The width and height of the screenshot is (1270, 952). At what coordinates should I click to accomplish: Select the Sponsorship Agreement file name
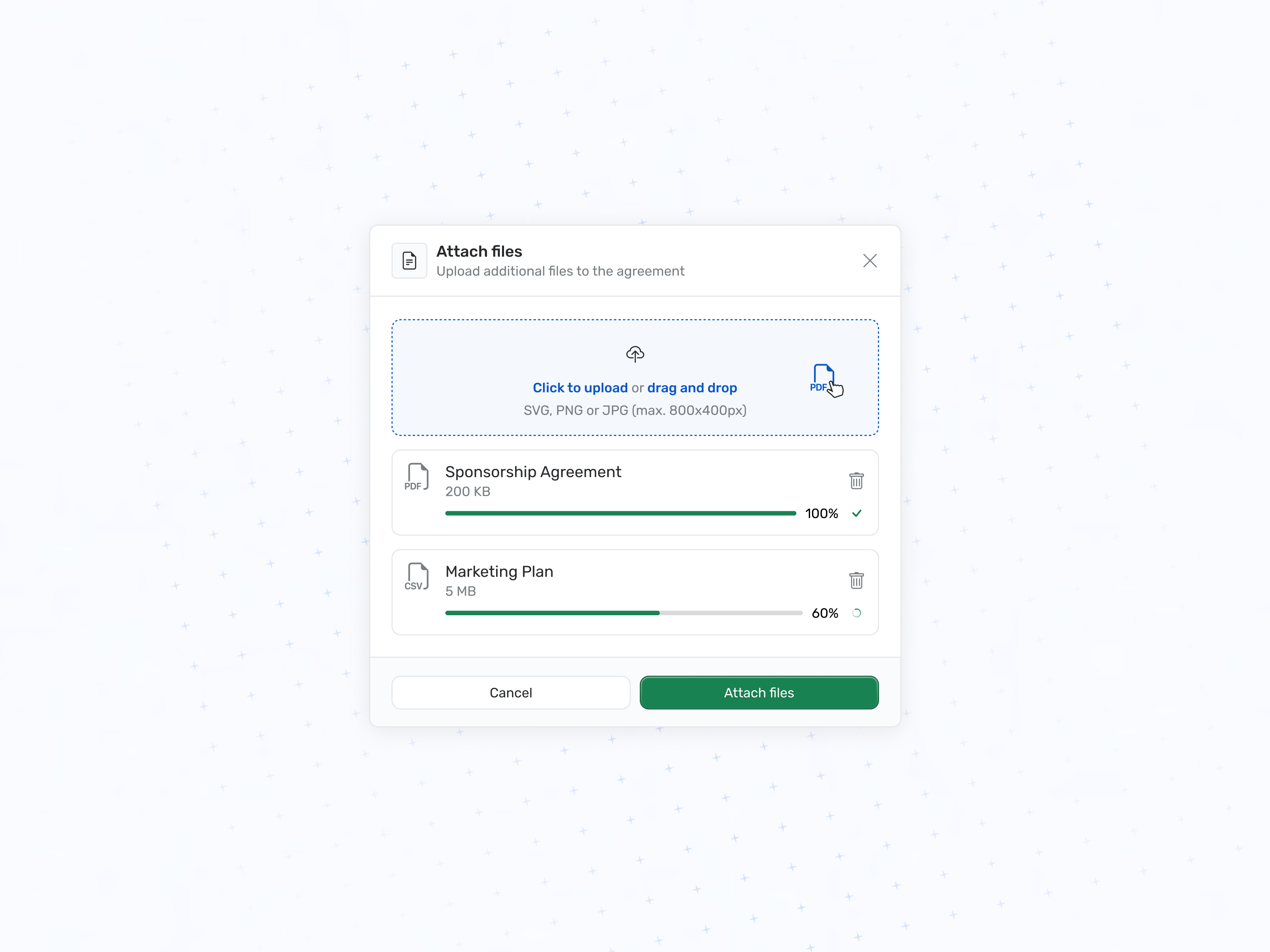(x=533, y=472)
